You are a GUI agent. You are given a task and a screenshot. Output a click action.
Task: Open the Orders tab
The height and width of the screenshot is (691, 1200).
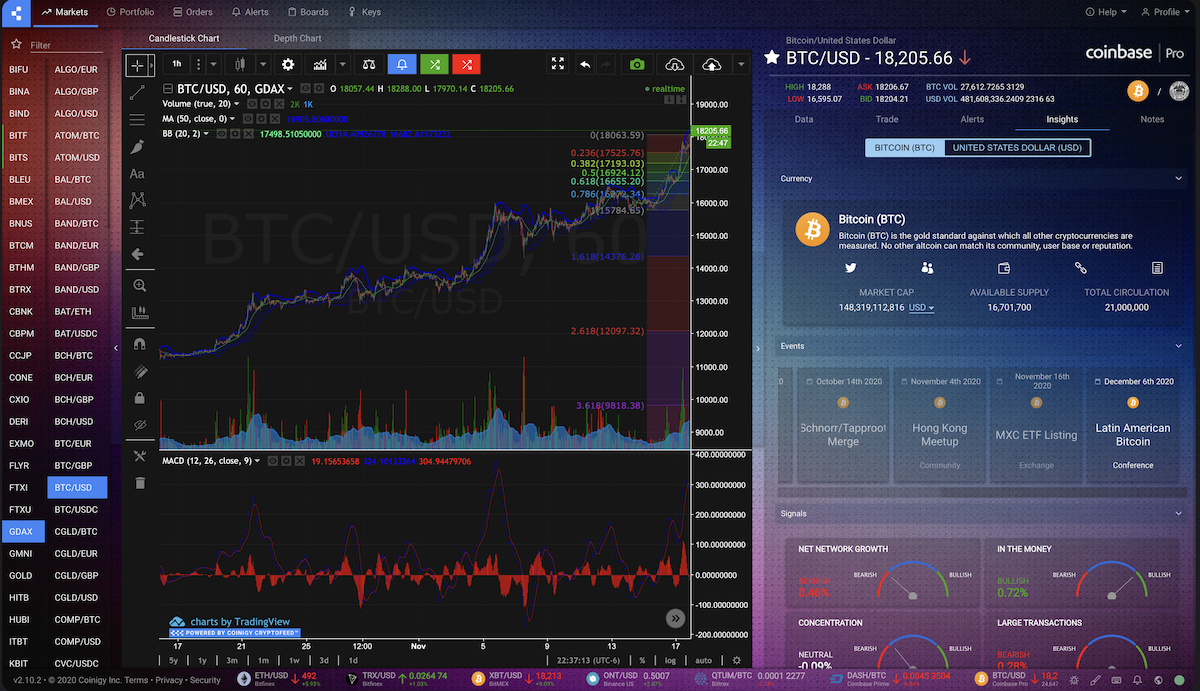(x=192, y=12)
